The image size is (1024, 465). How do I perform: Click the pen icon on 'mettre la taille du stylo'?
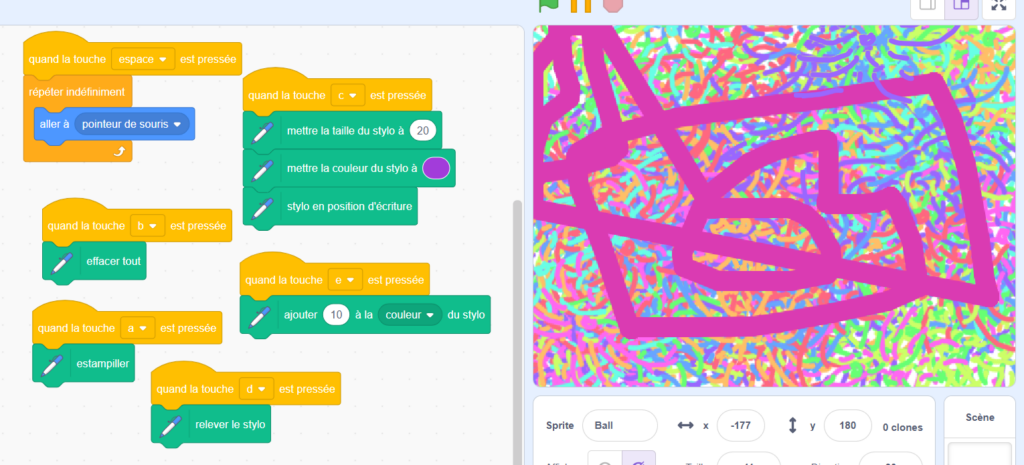(x=262, y=131)
